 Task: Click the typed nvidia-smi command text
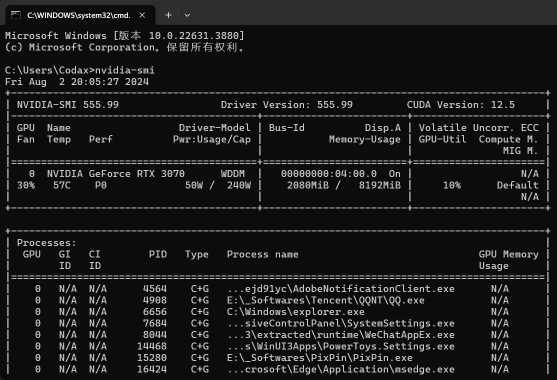(x=125, y=70)
